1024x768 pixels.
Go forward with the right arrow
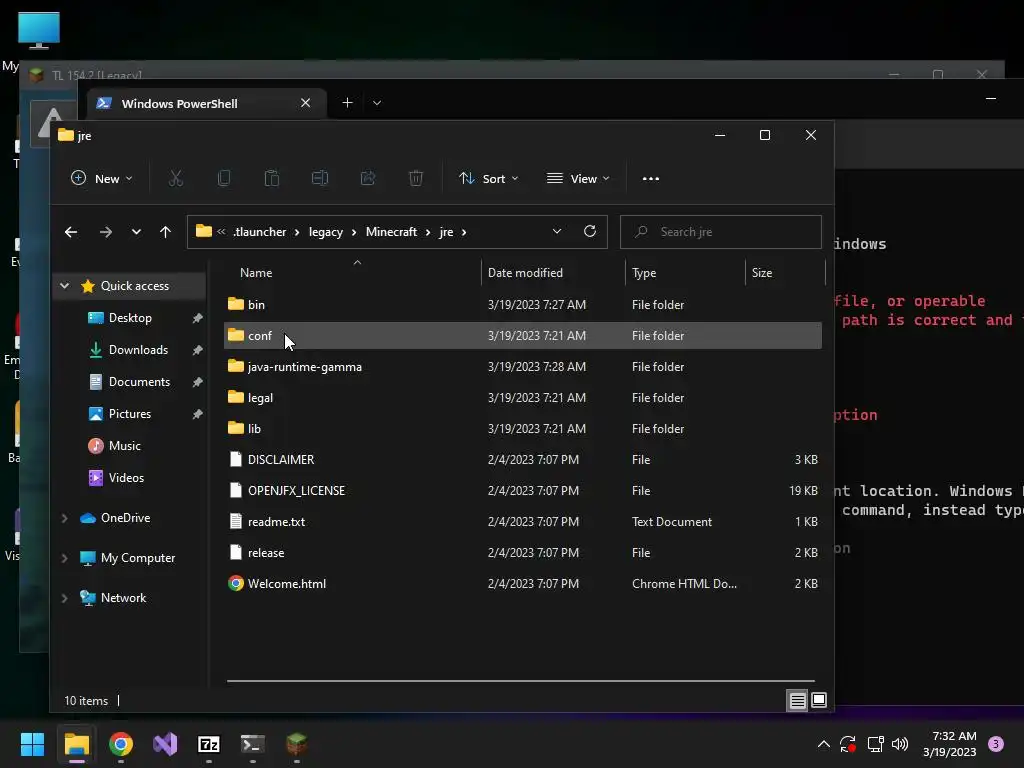pyautogui.click(x=106, y=232)
